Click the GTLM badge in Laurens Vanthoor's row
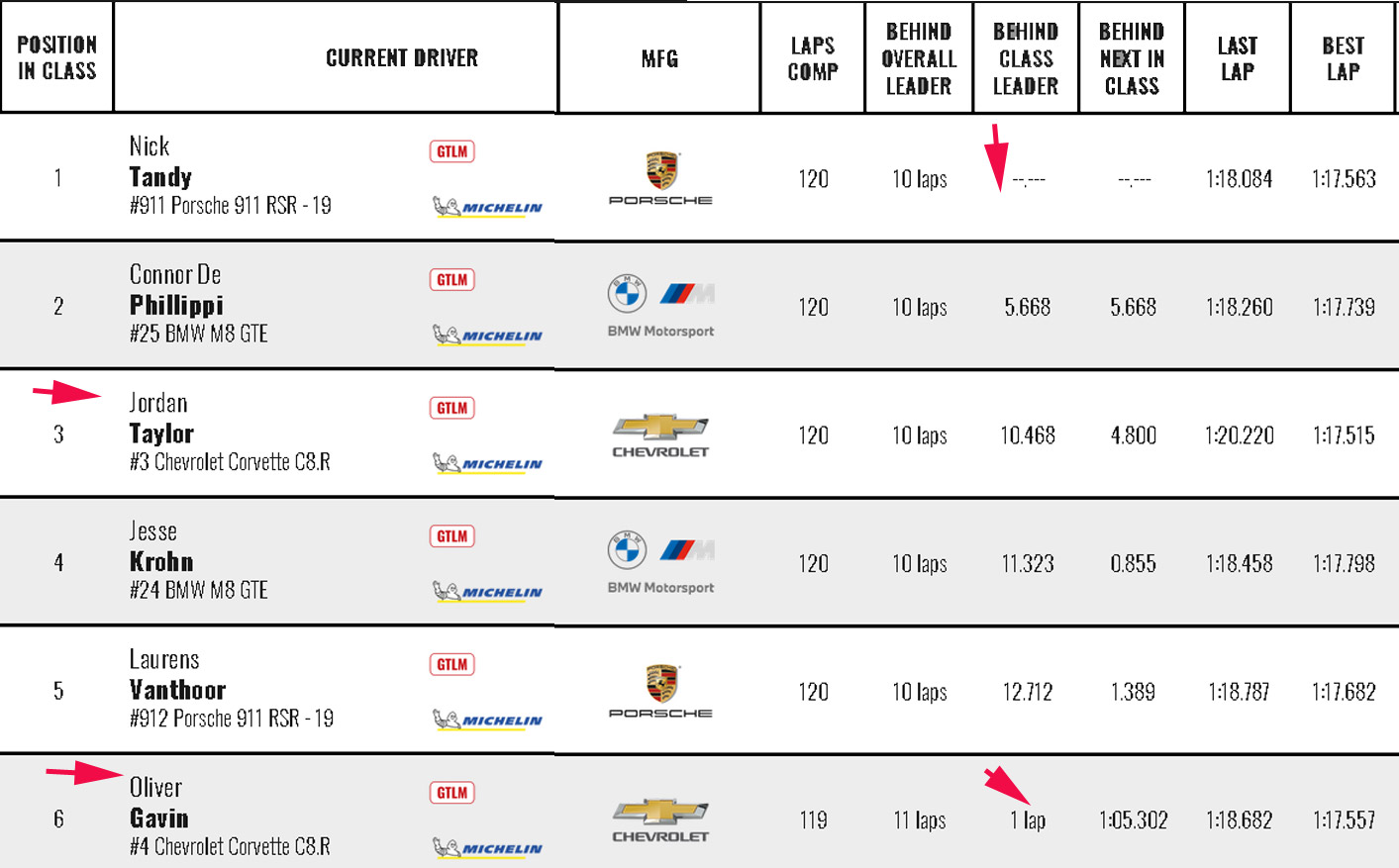The image size is (1399, 868). point(451,664)
